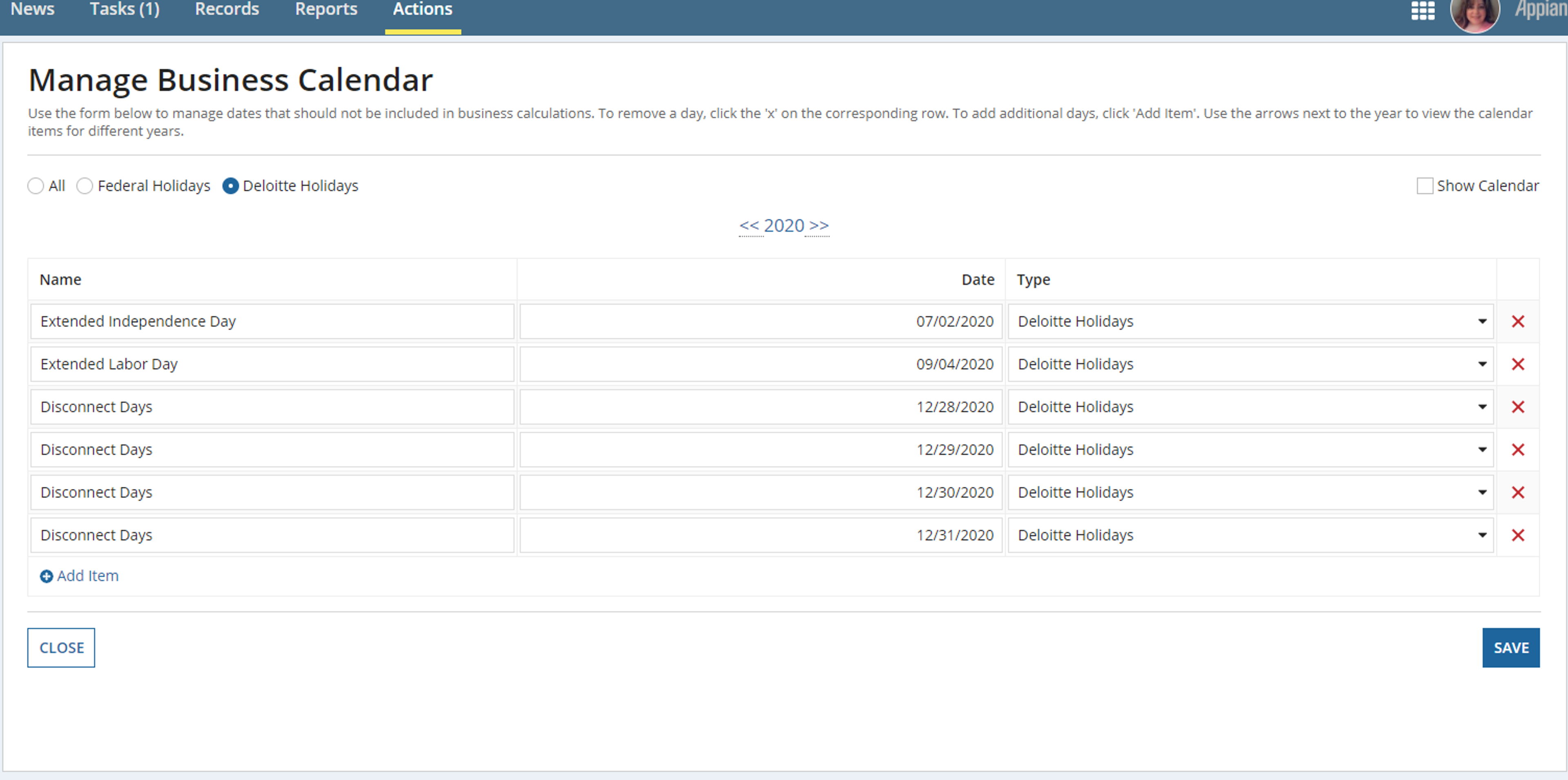Select the Federal Holidays radio option
1568x780 pixels.
click(85, 186)
